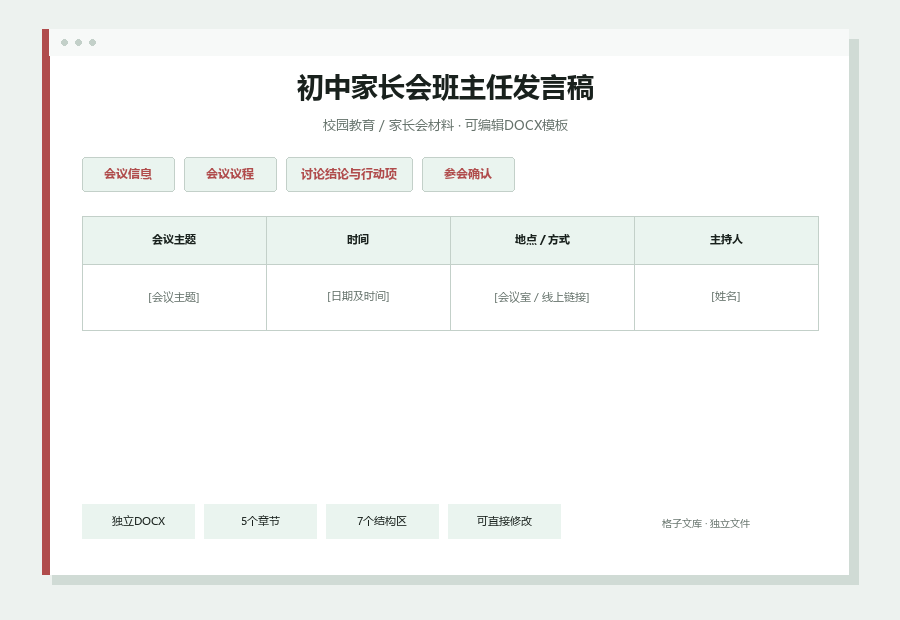Click the 5个章节 tag
900x620 pixels.
261,521
